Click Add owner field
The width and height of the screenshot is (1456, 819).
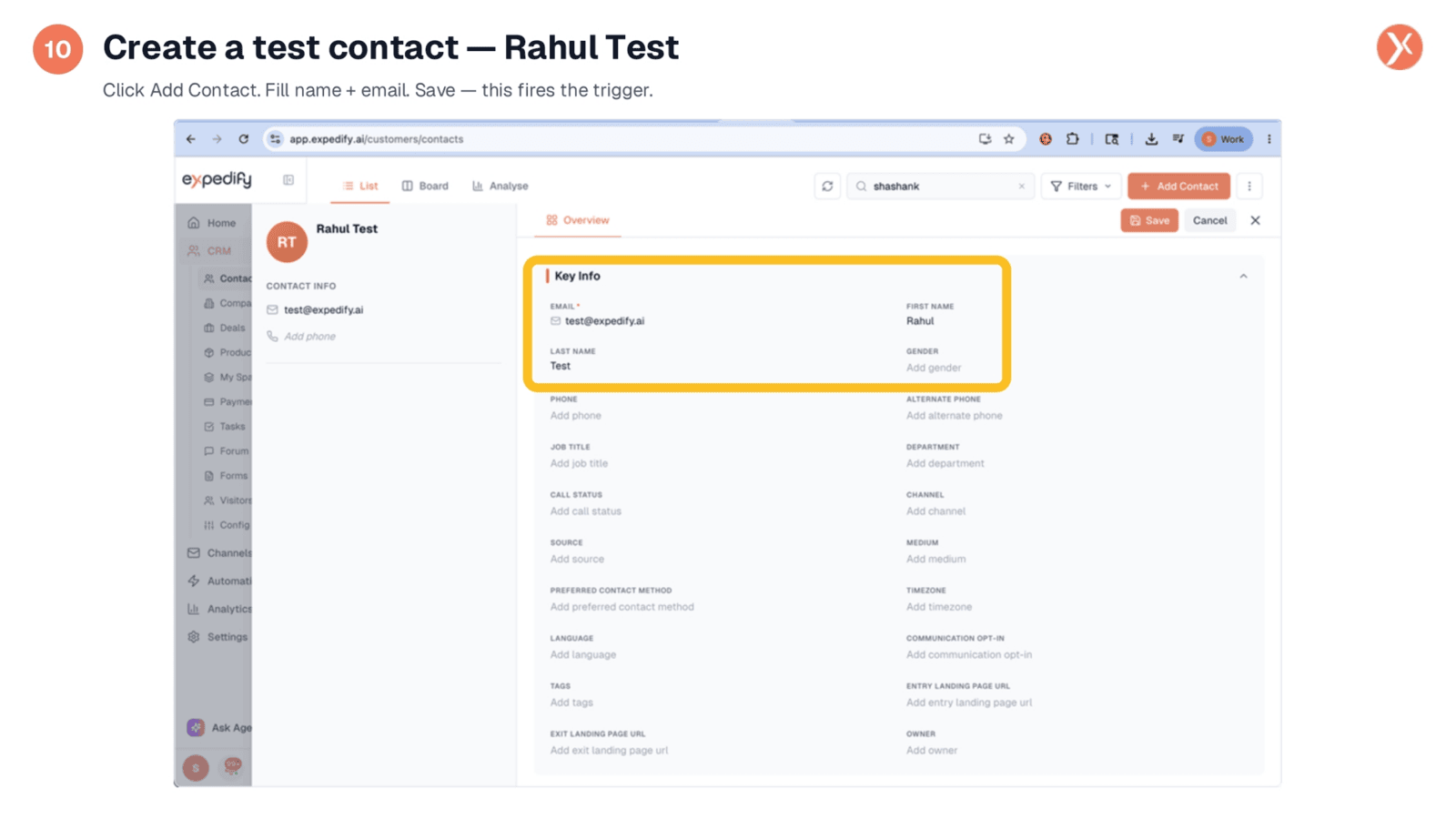click(x=932, y=751)
